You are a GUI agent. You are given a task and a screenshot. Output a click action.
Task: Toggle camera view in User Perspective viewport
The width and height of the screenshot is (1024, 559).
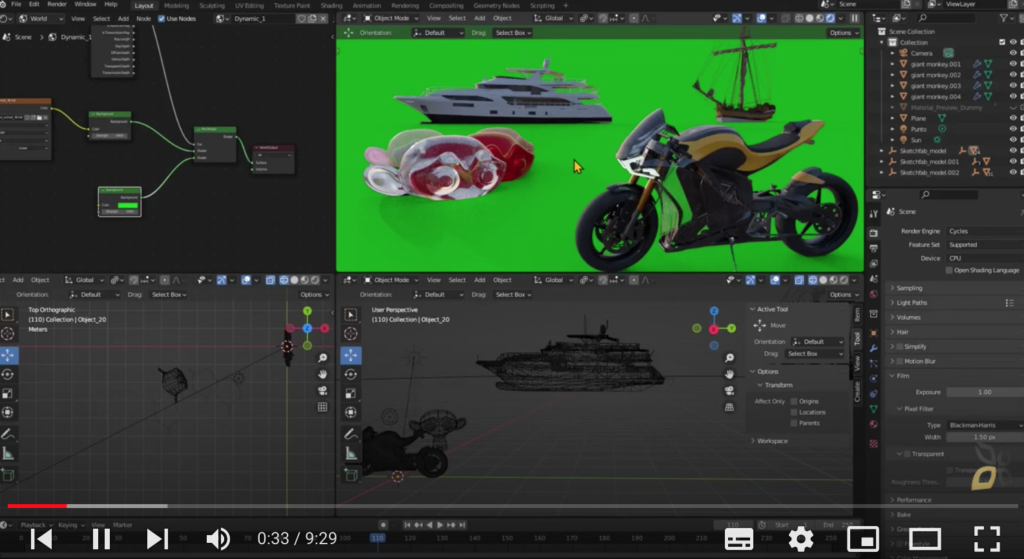coord(729,391)
